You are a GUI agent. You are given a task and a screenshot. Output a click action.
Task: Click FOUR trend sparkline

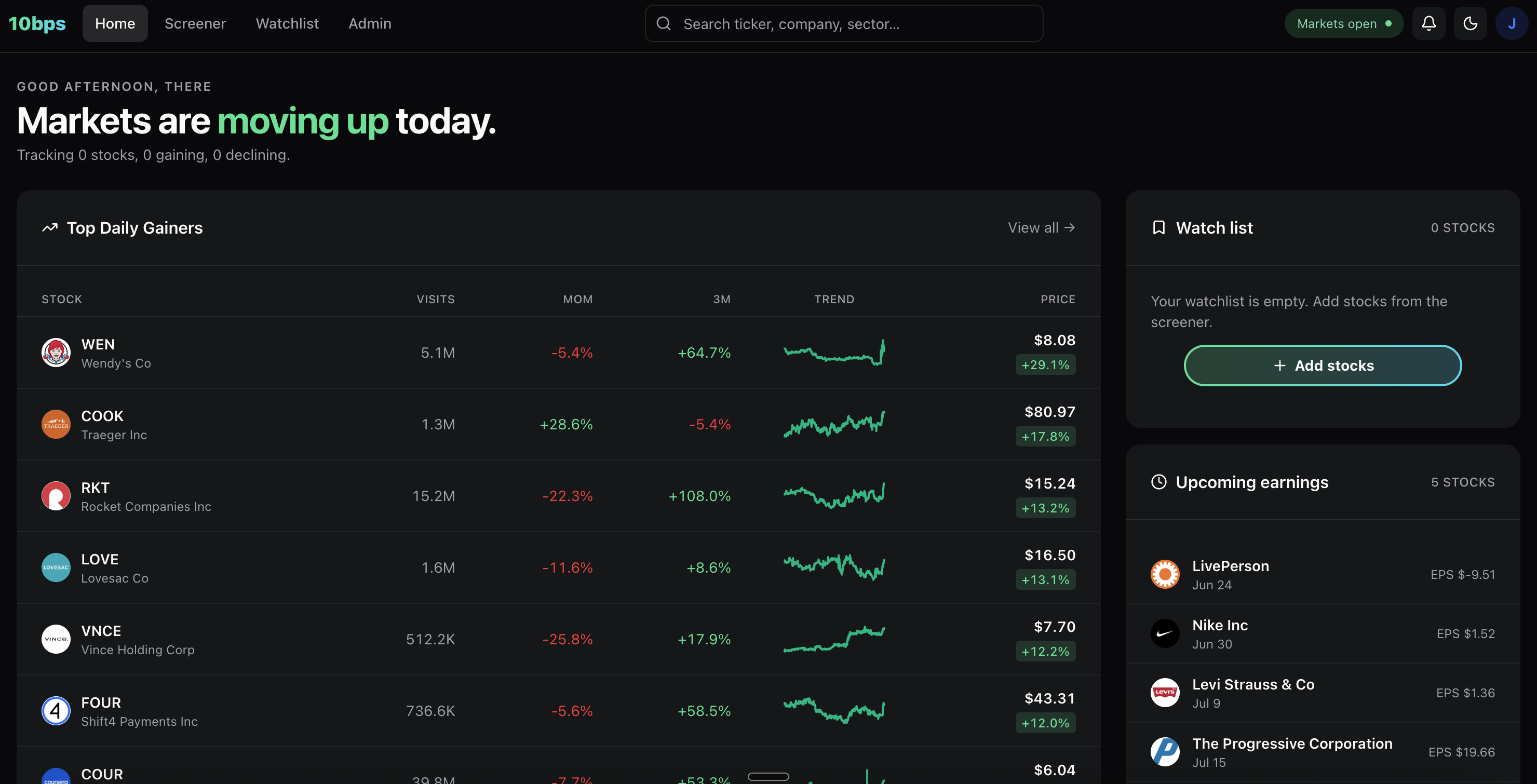pos(834,711)
